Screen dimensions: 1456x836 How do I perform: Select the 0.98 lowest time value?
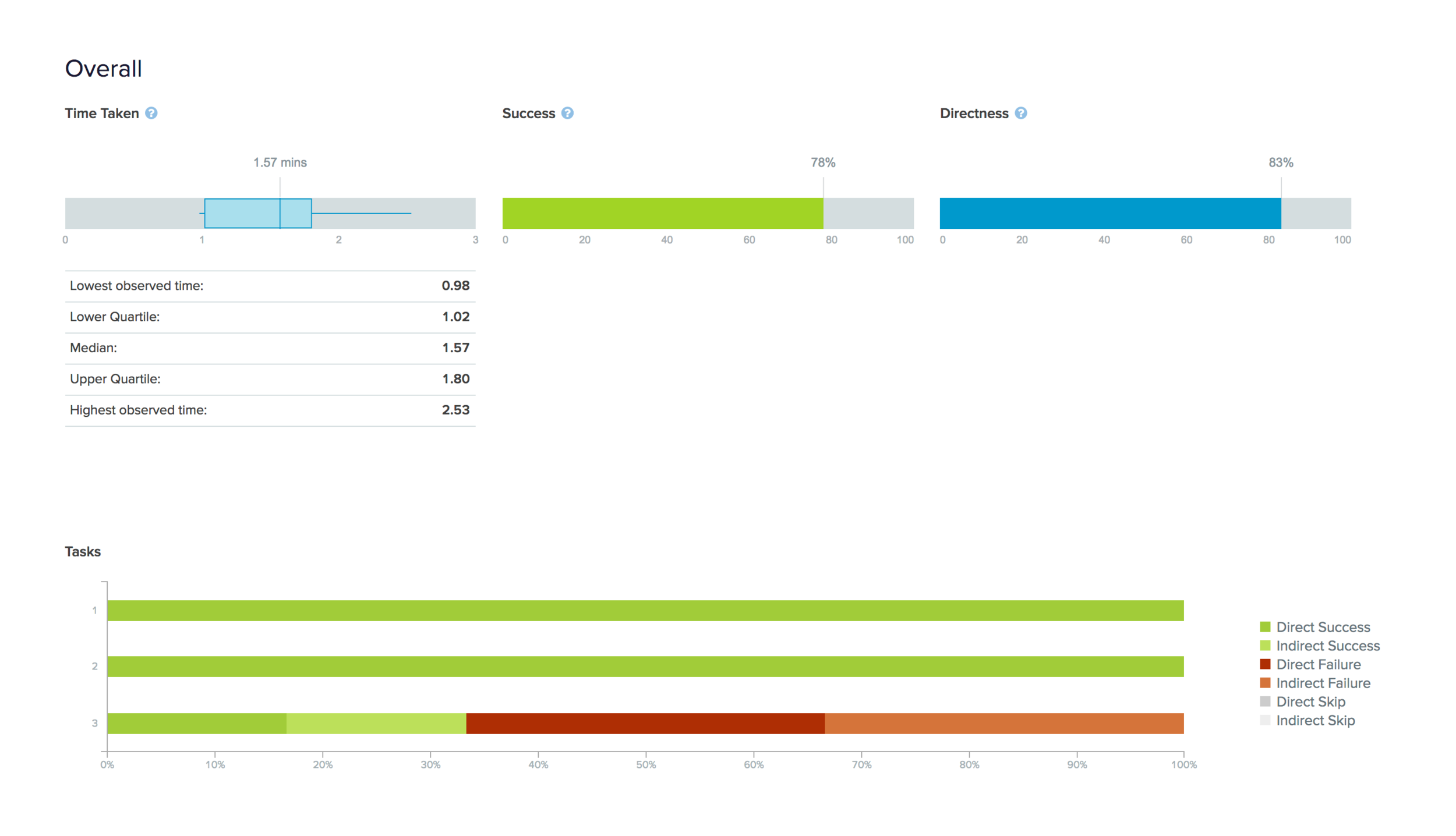point(455,286)
